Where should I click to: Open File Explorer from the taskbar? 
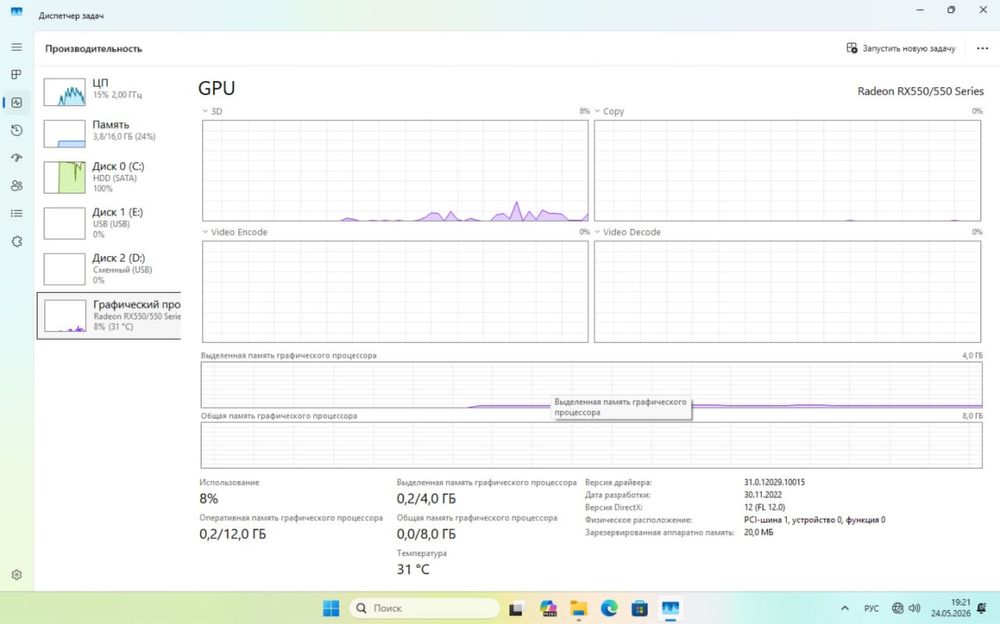point(578,608)
